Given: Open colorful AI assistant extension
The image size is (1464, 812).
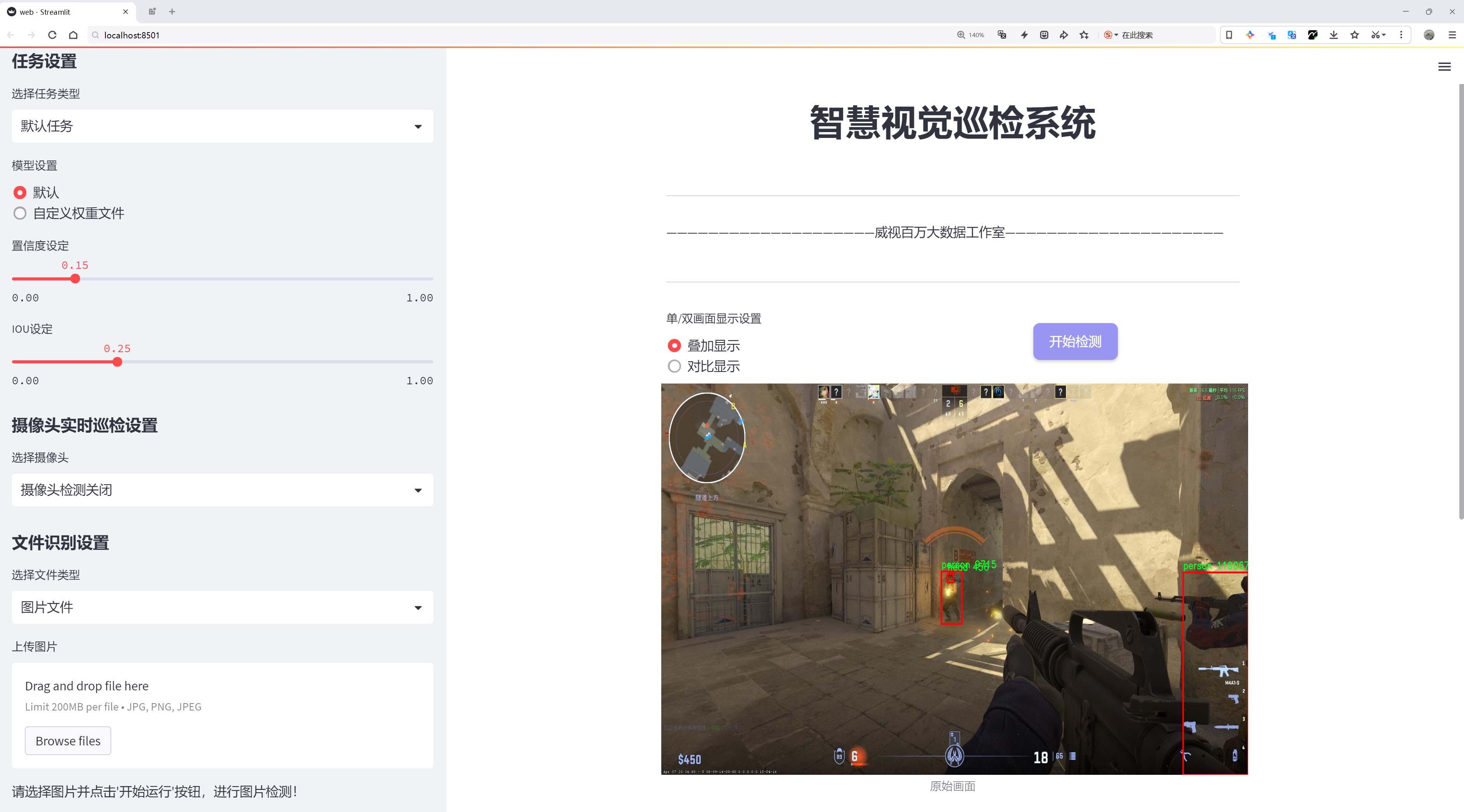Looking at the screenshot, I should pos(1250,34).
